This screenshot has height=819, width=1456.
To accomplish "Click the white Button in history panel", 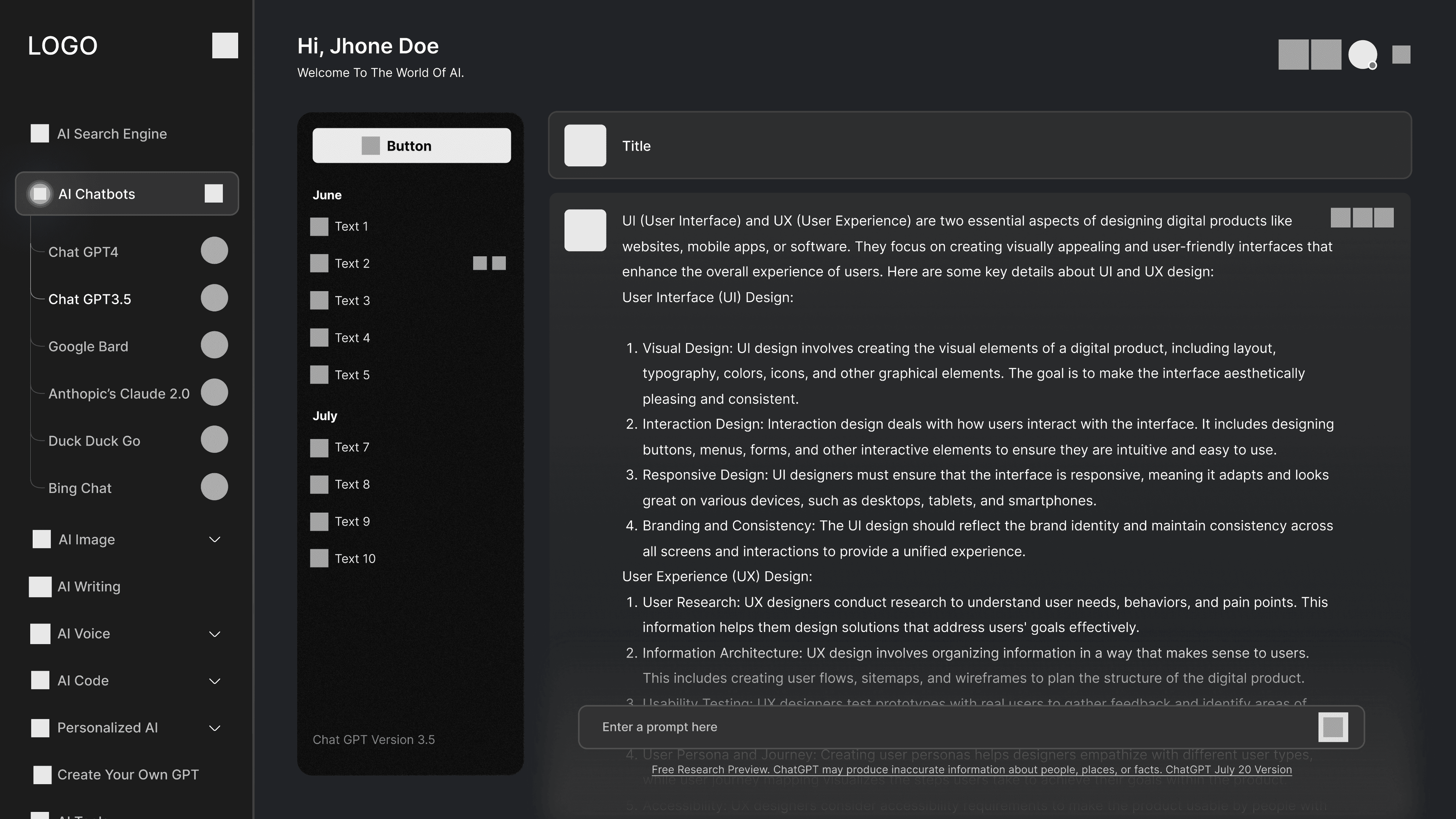I will click(x=411, y=145).
